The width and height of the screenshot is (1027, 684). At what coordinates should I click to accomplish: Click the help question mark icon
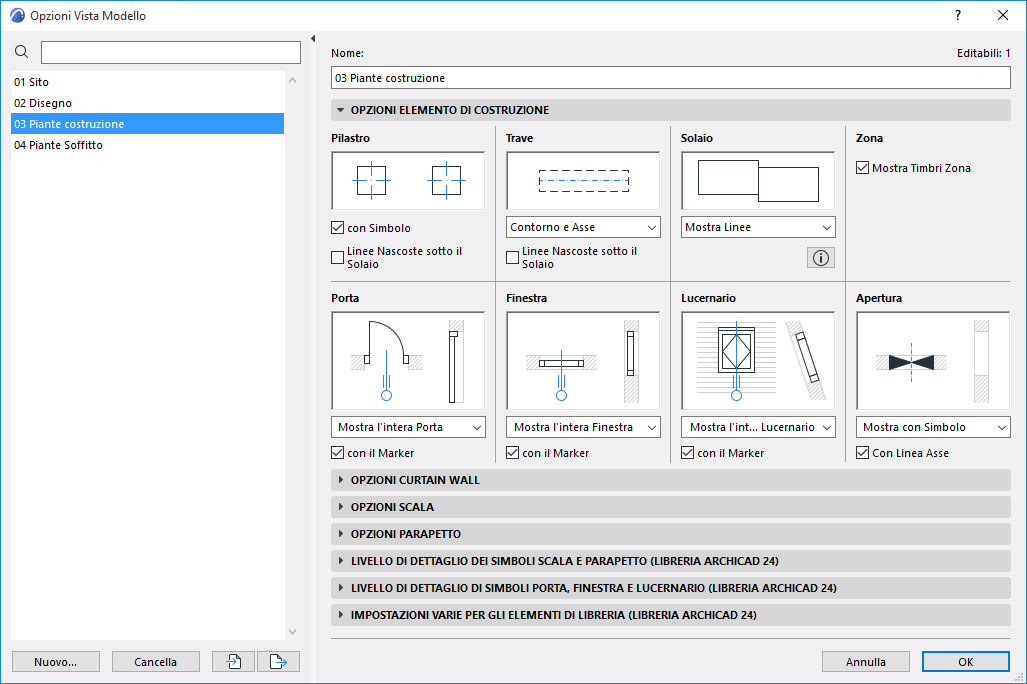click(x=957, y=15)
